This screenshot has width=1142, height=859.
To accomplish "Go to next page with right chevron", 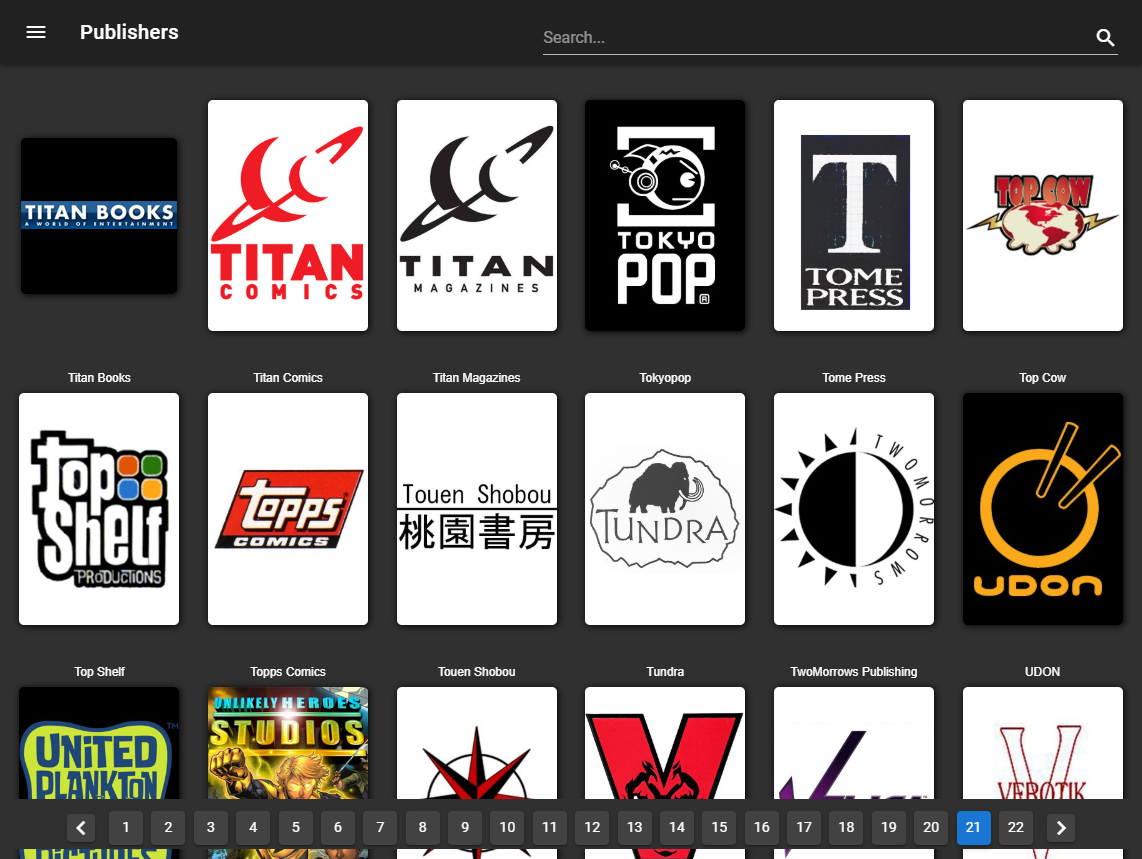I will click(x=1060, y=828).
